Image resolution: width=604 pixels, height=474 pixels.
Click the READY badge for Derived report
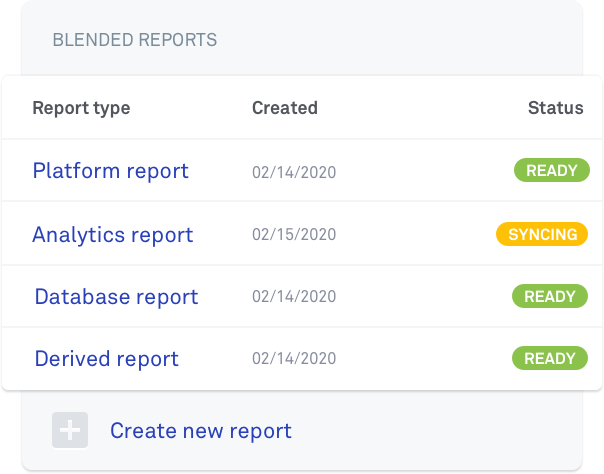[549, 359]
